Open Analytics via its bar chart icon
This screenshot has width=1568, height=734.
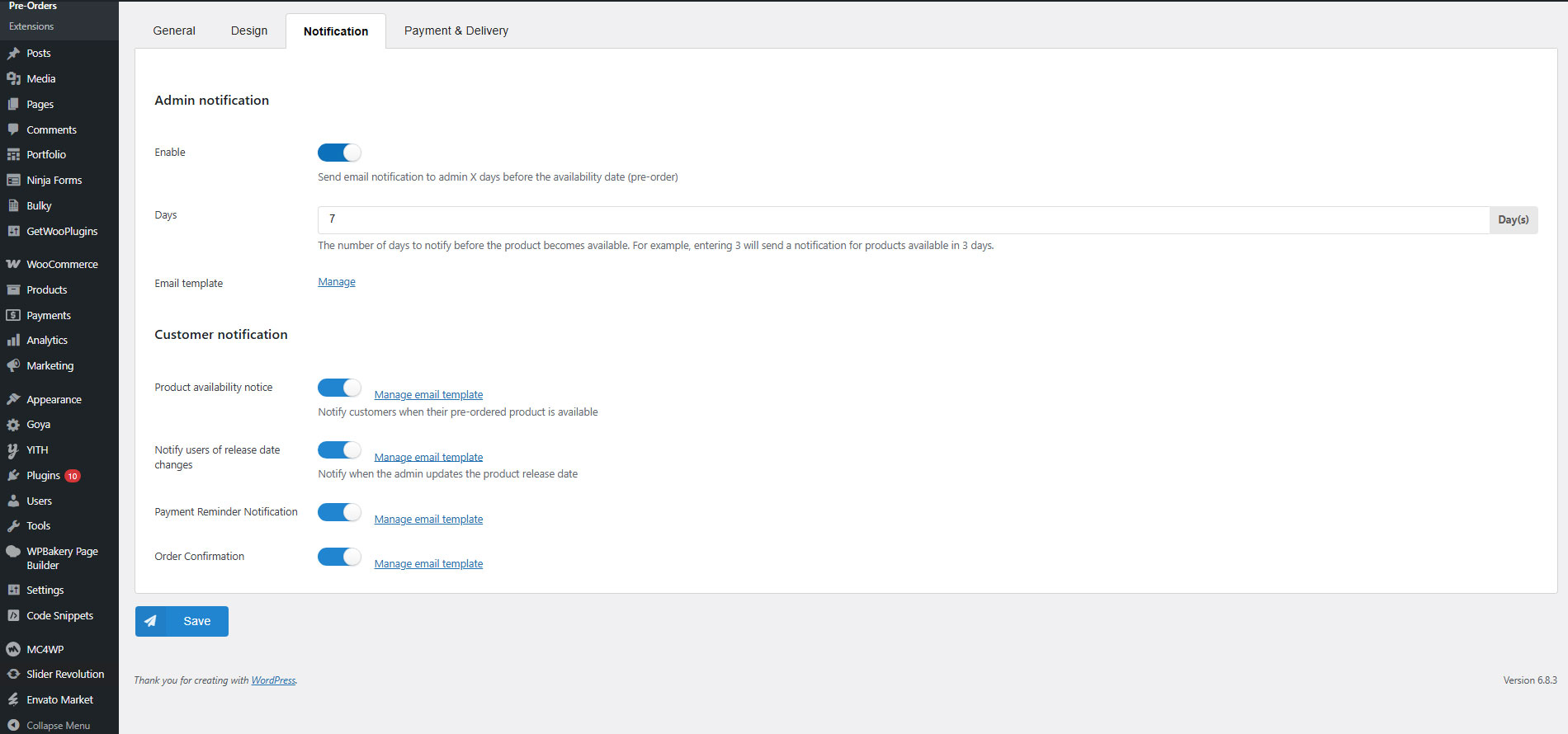point(13,340)
